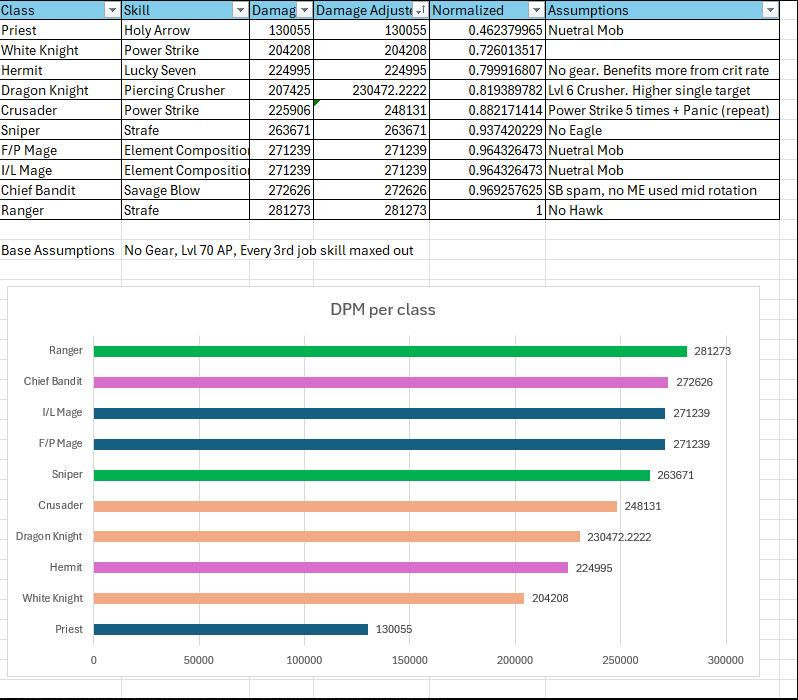Viewport: 798px width, 700px height.
Task: Click the 150000 axis label in chart
Action: [x=410, y=660]
